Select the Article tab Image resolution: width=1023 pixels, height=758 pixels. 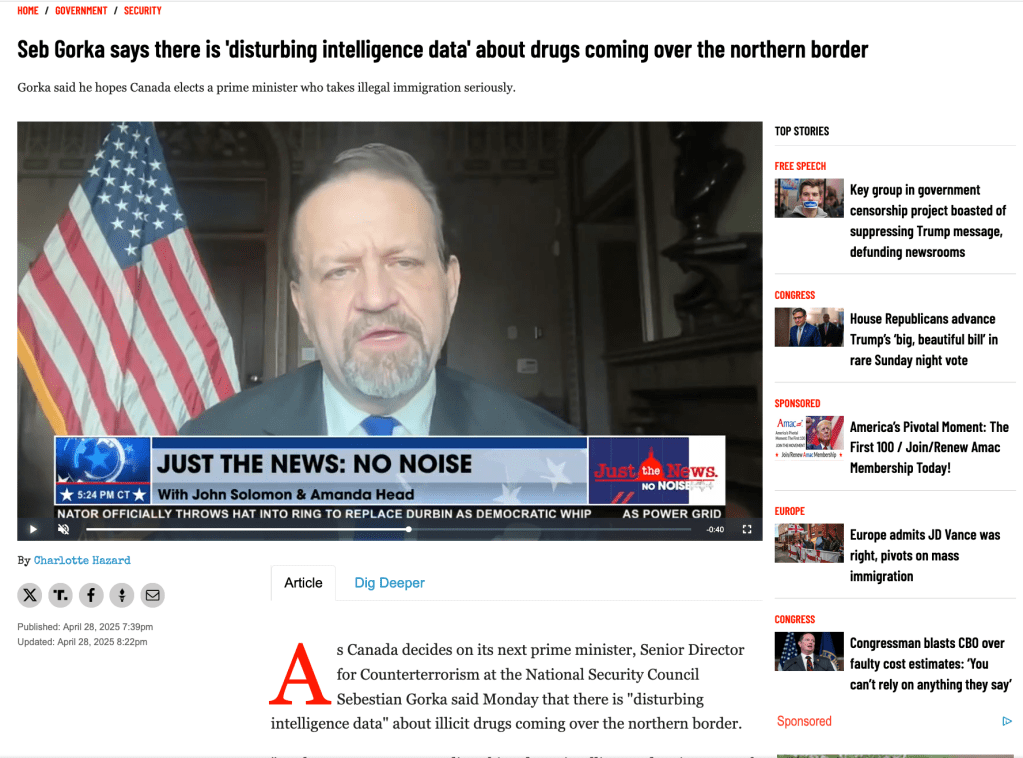tap(303, 583)
